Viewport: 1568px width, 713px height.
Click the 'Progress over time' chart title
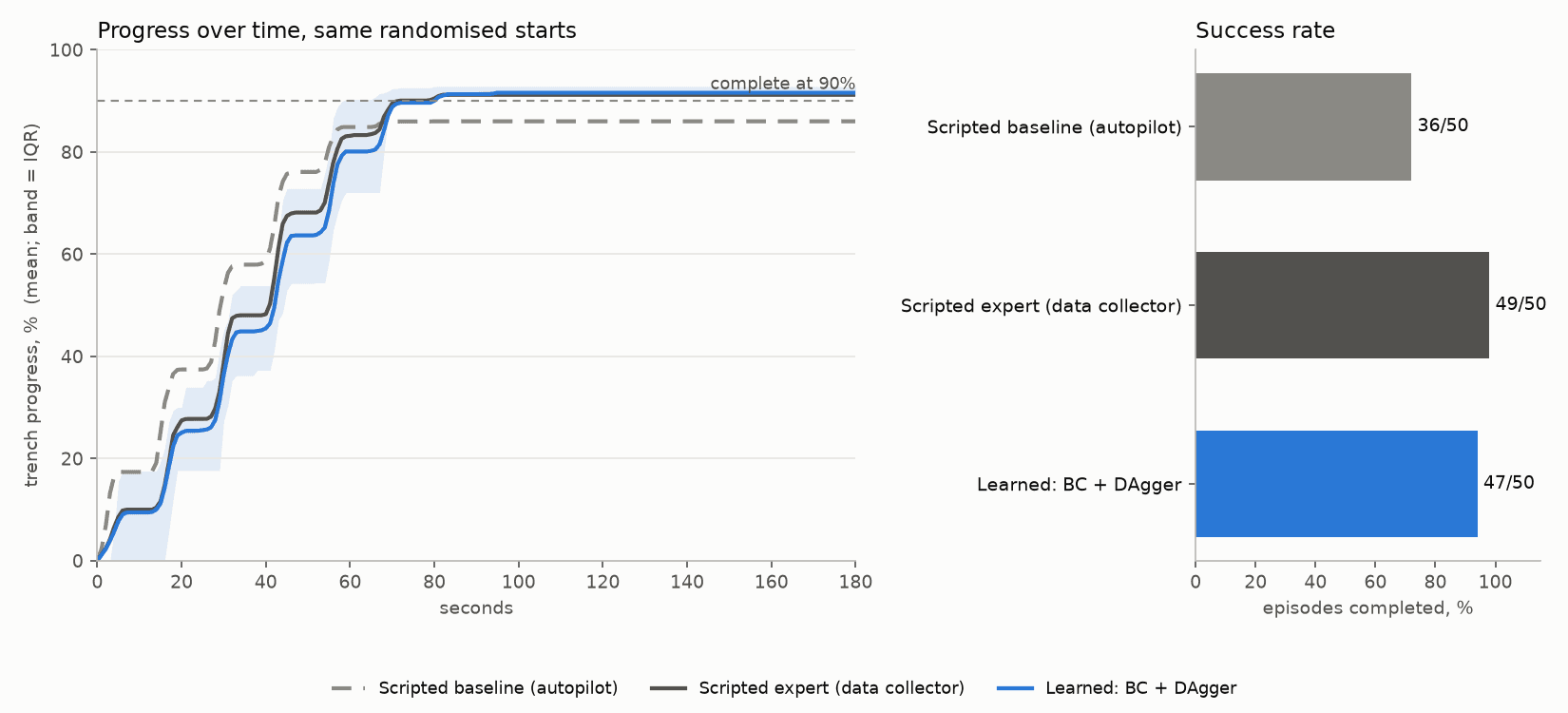[x=336, y=30]
